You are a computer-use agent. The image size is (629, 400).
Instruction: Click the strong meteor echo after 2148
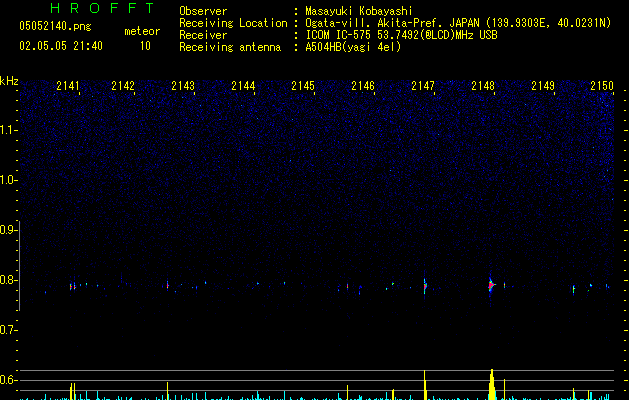click(491, 285)
